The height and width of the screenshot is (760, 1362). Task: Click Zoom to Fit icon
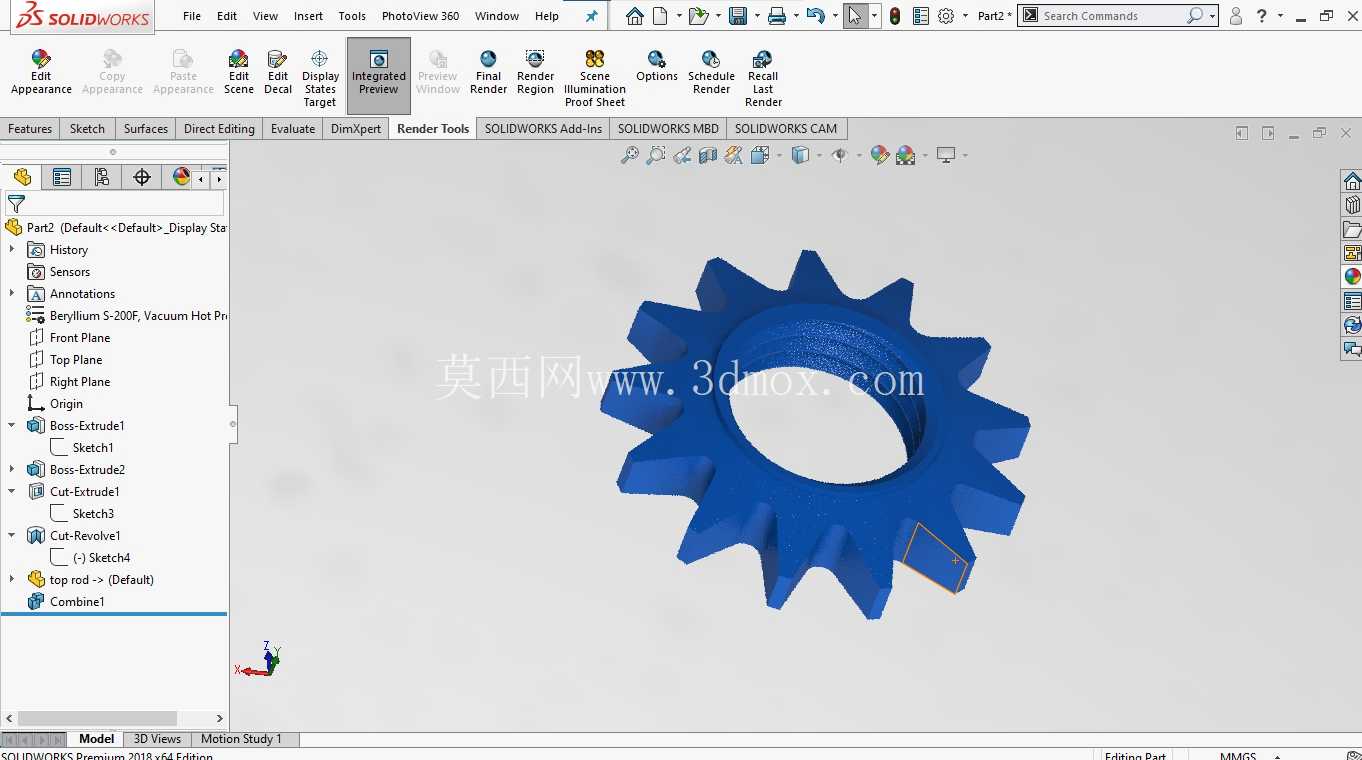[x=630, y=155]
